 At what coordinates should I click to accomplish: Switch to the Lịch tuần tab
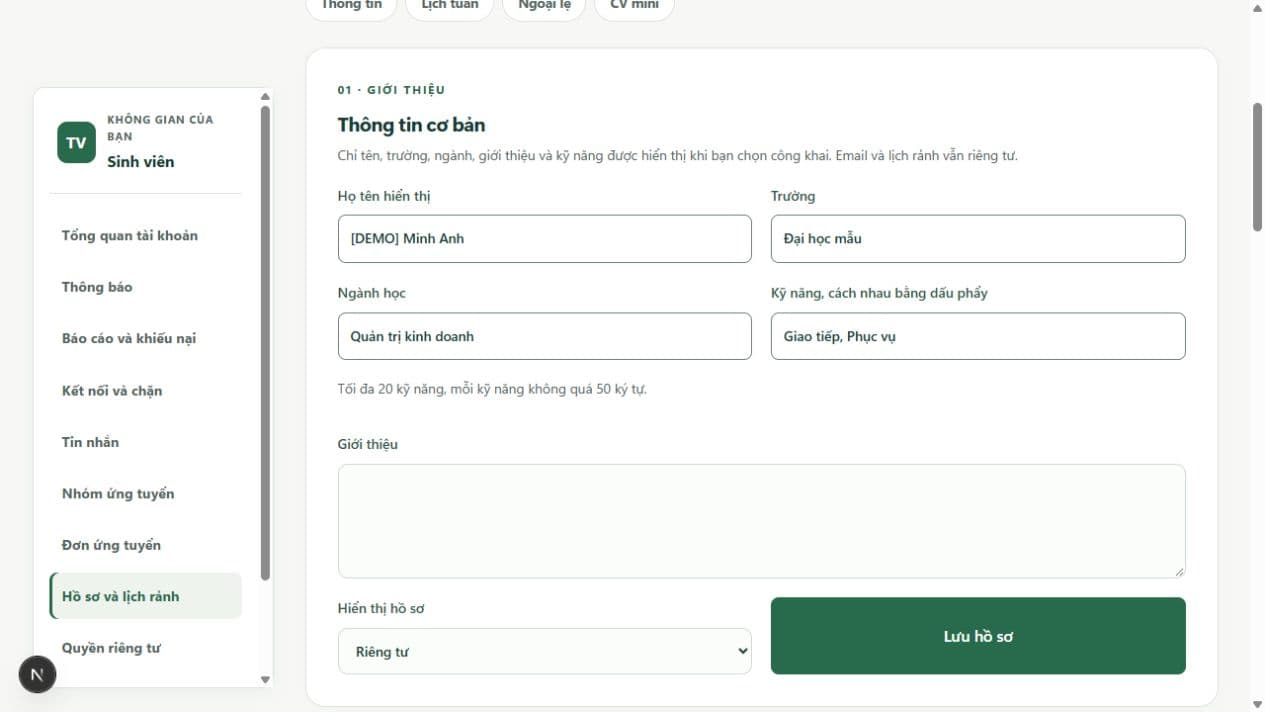[x=450, y=6]
